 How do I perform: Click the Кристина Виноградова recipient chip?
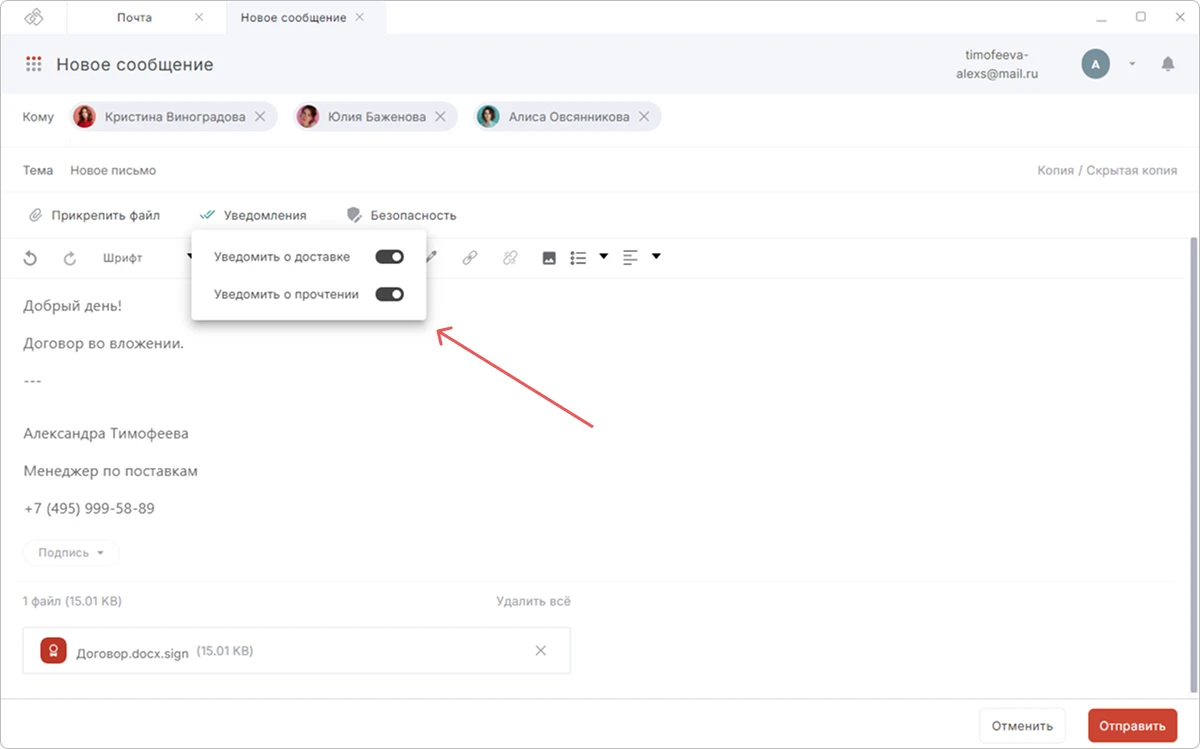(x=172, y=117)
